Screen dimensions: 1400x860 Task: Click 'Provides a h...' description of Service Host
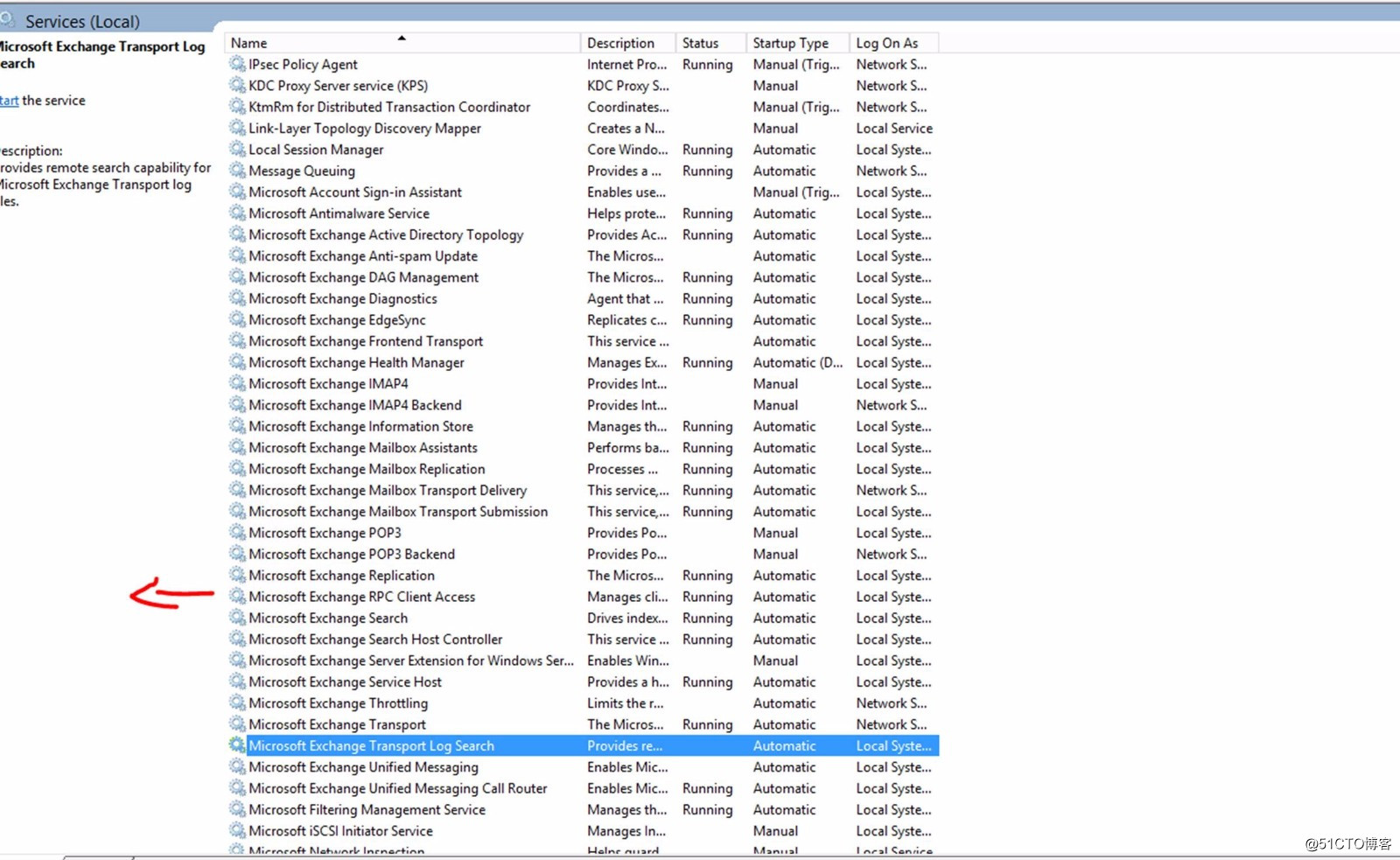[628, 682]
